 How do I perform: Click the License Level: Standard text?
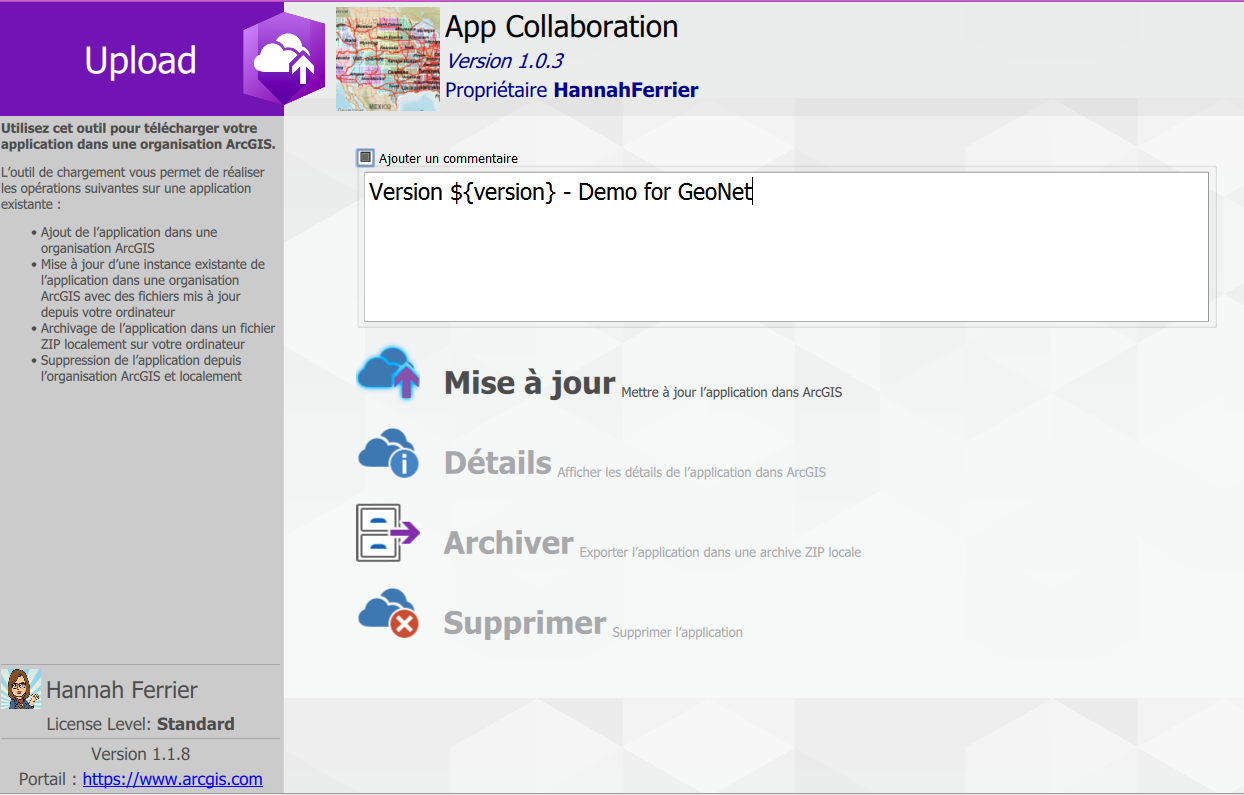[141, 724]
